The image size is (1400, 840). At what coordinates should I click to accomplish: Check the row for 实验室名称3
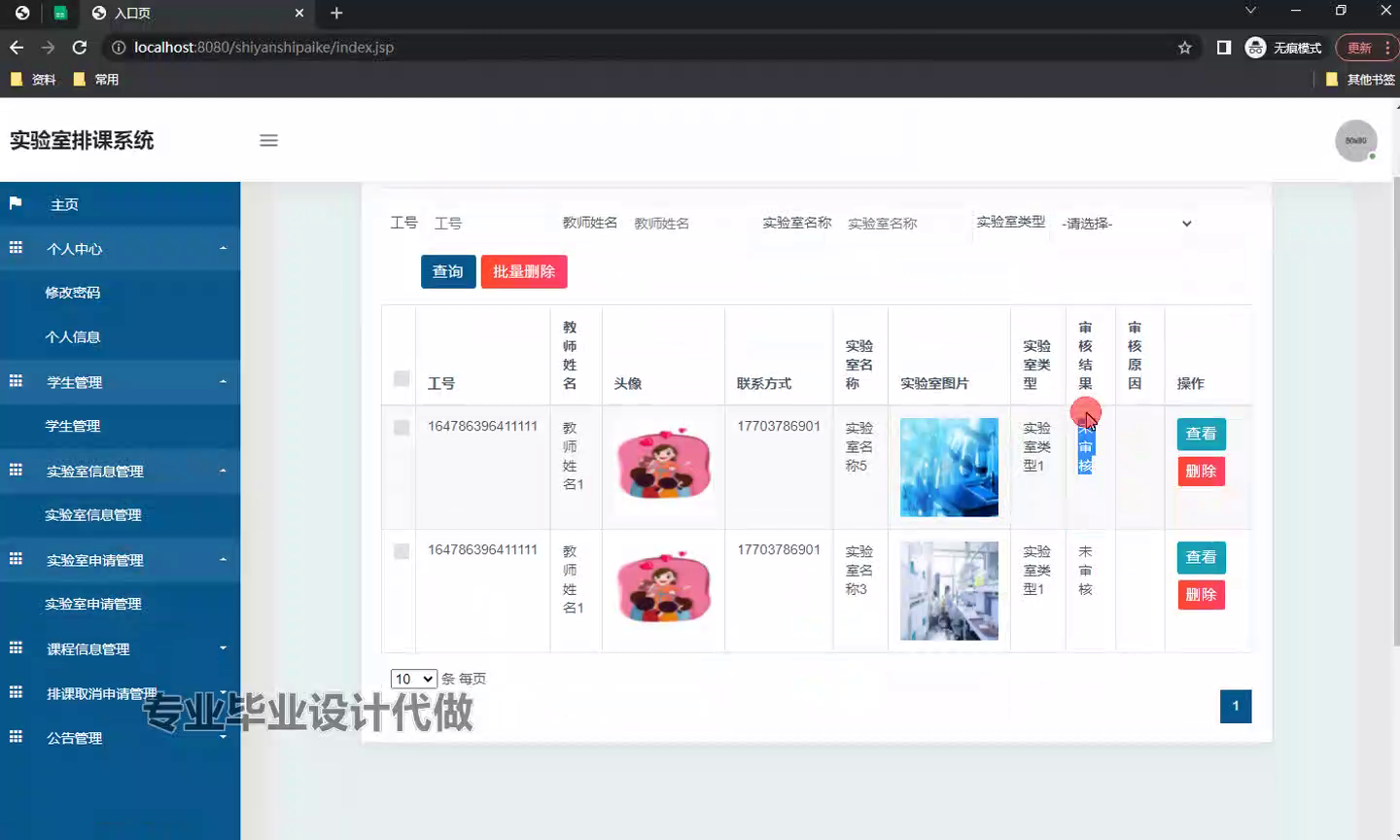pos(401,551)
